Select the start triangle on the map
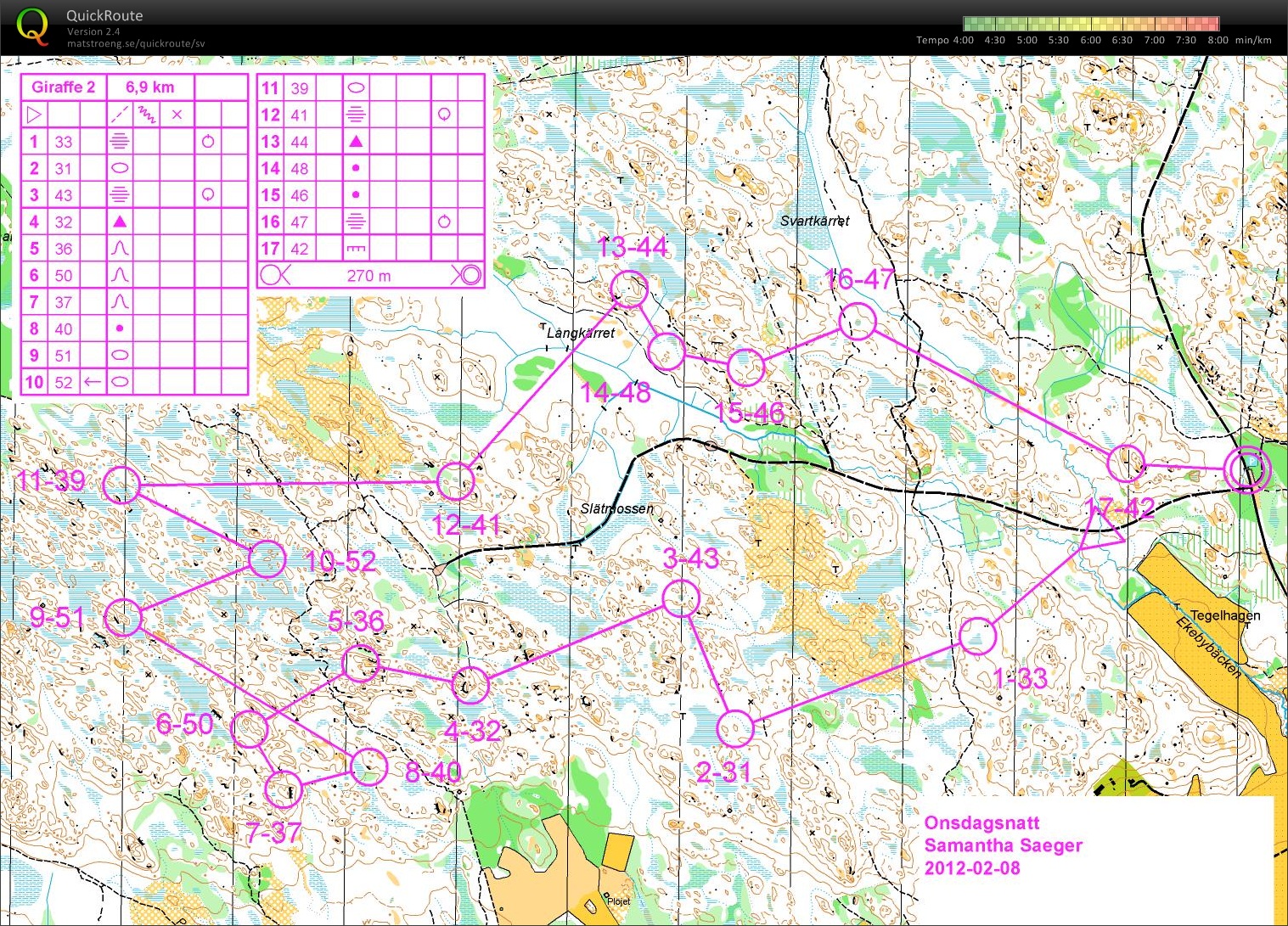The height and width of the screenshot is (926, 1288). click(1102, 530)
